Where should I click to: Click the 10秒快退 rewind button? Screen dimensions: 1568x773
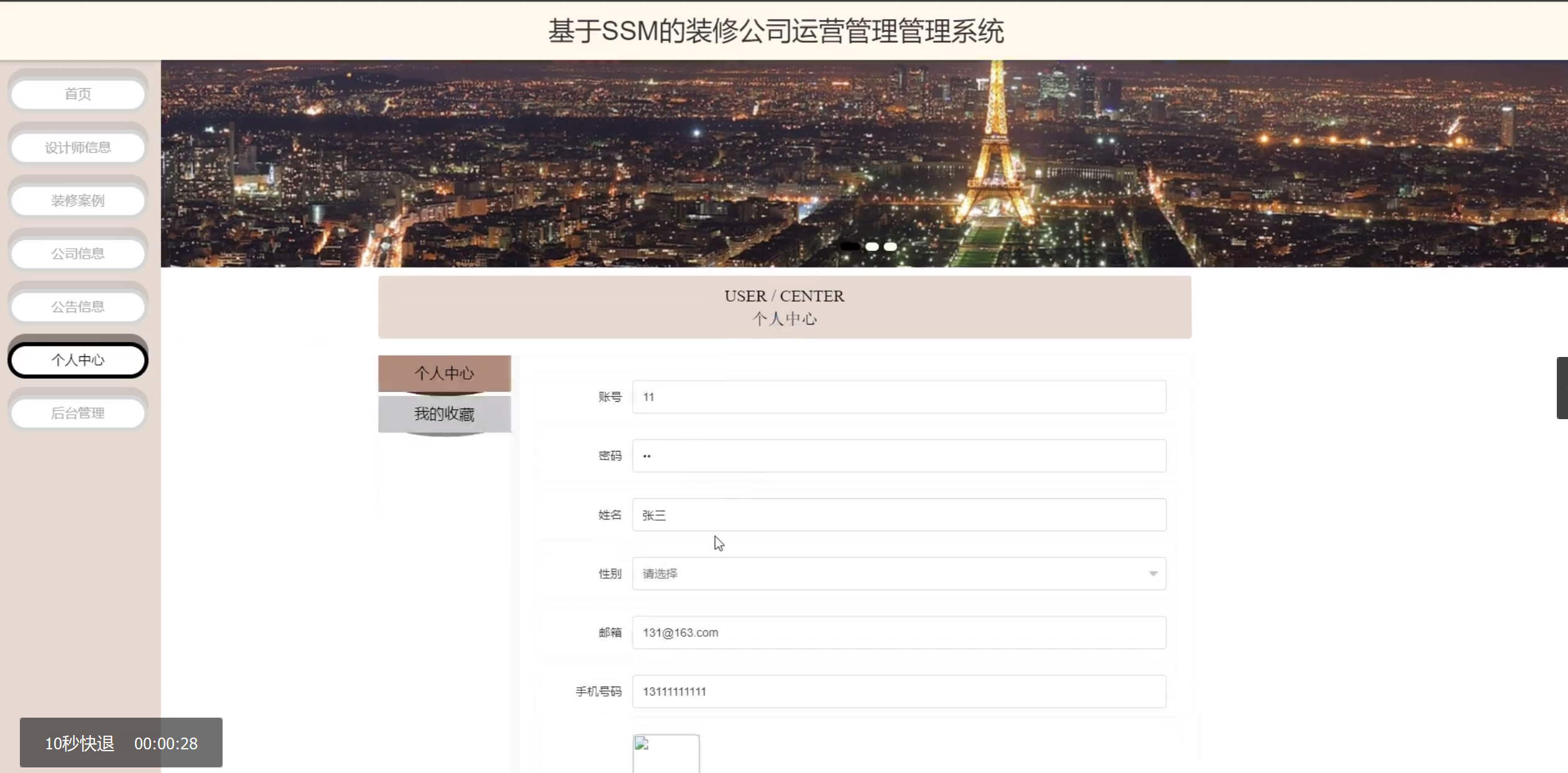(80, 743)
